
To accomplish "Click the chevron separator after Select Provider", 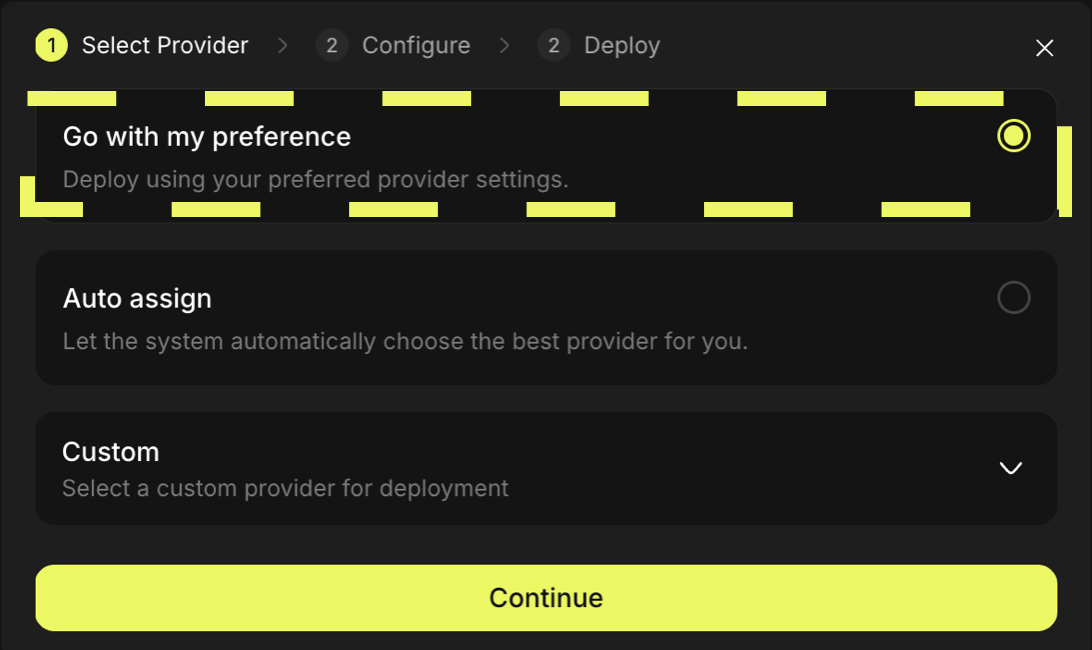I will point(283,45).
